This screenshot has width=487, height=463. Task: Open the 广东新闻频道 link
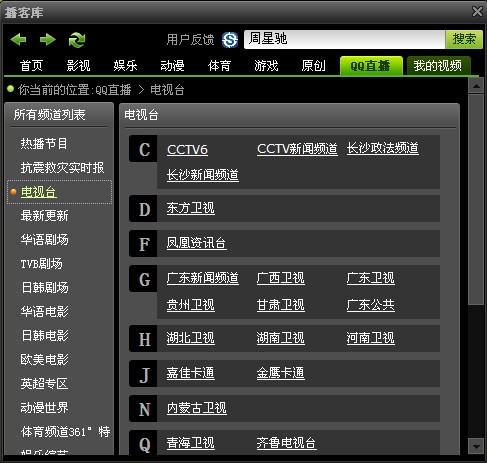[203, 278]
